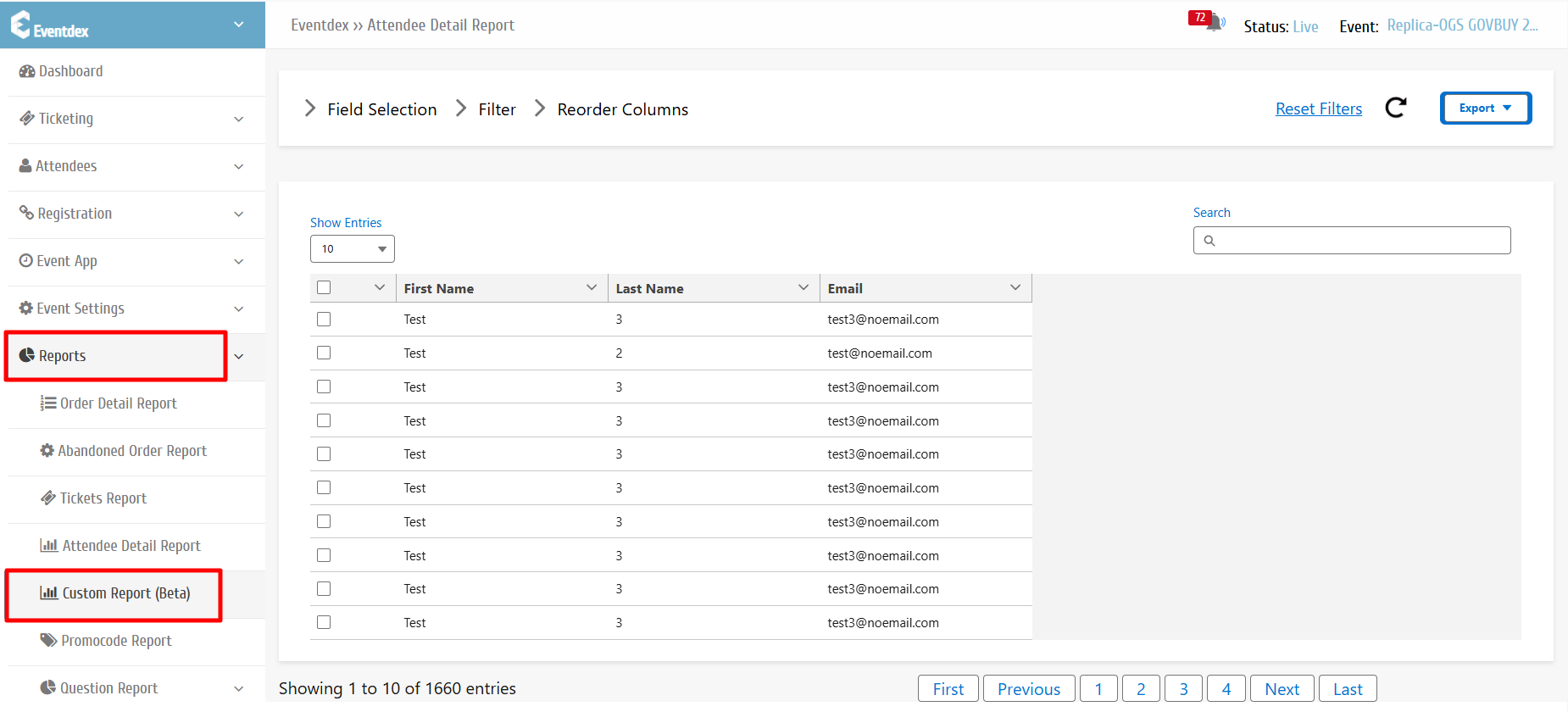
Task: Select Custom Report (Beta) in sidebar
Action: (125, 593)
